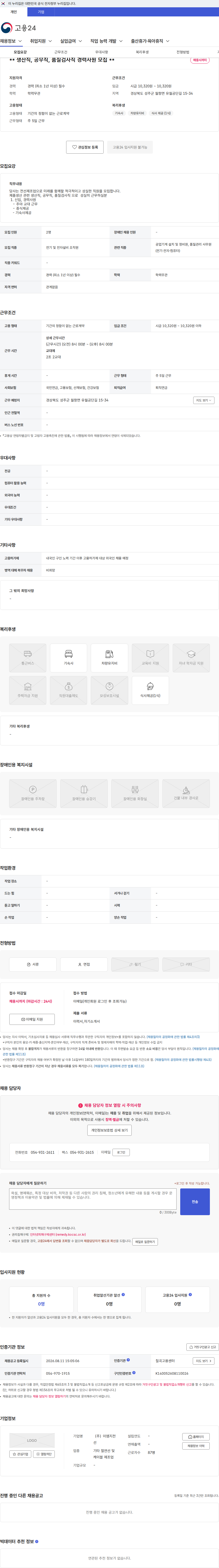The height and width of the screenshot is (1568, 219).
Task: Switch to the 근무조건 section tab
Action: 61,52
